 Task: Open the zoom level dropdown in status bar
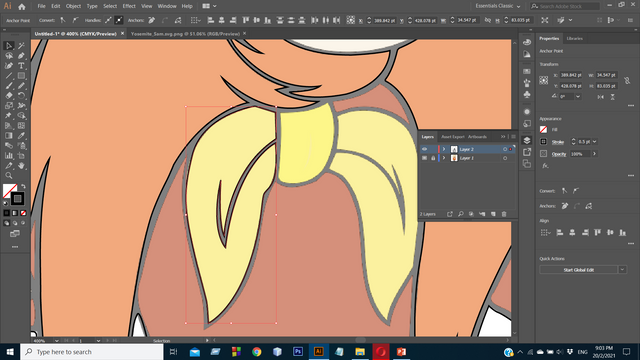[x=56, y=340]
